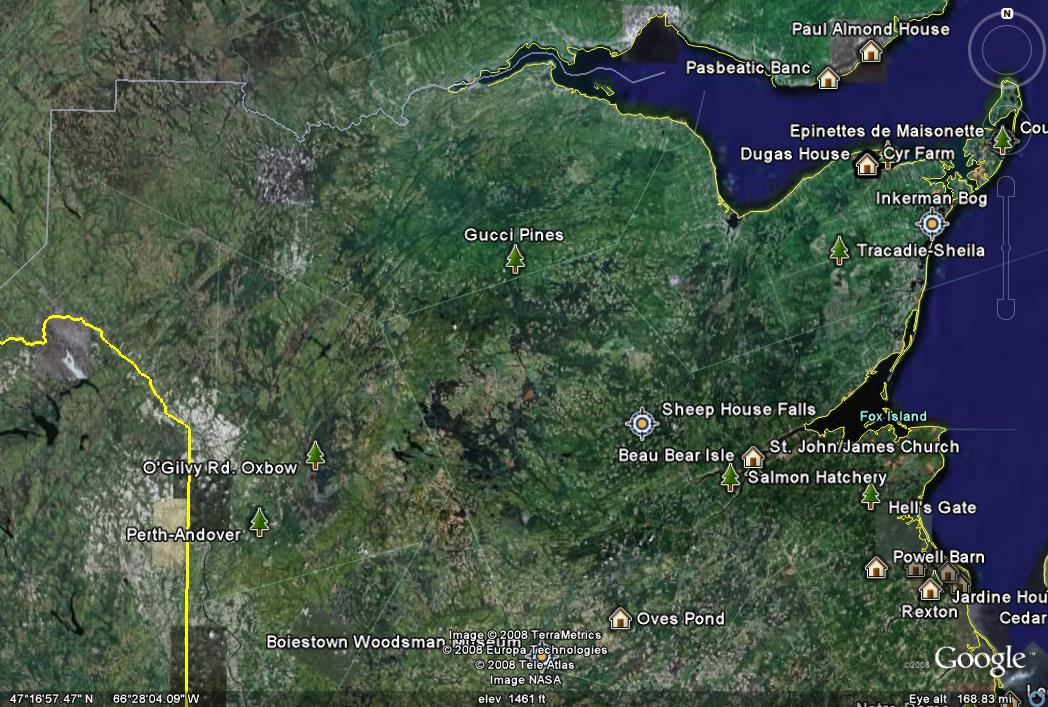Click the Dugas House placemark icon
The image size is (1048, 707).
(x=866, y=163)
